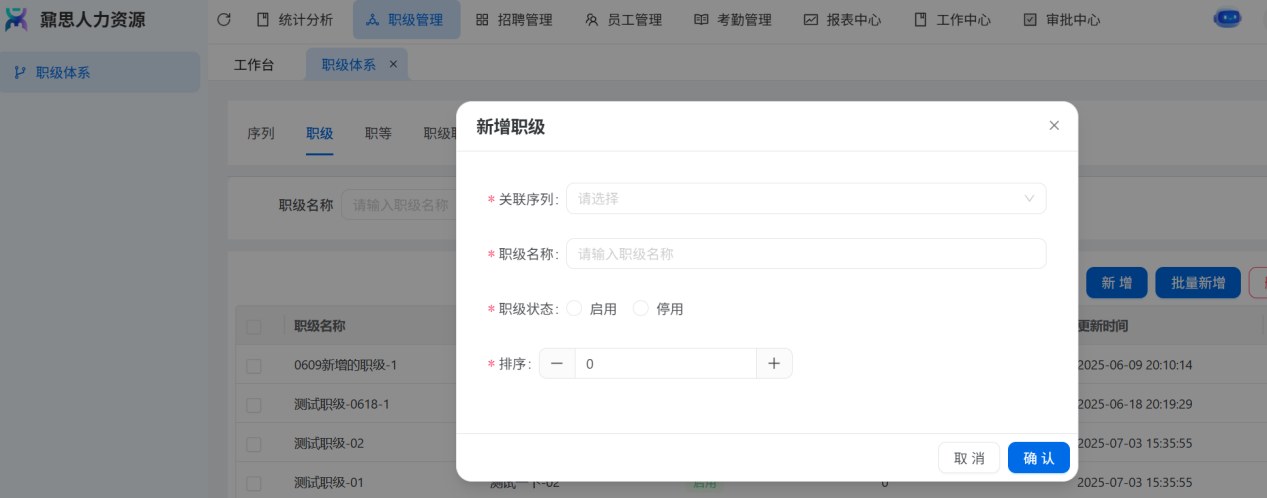This screenshot has height=498, width=1267.
Task: Click the 取消 button
Action: tap(968, 458)
